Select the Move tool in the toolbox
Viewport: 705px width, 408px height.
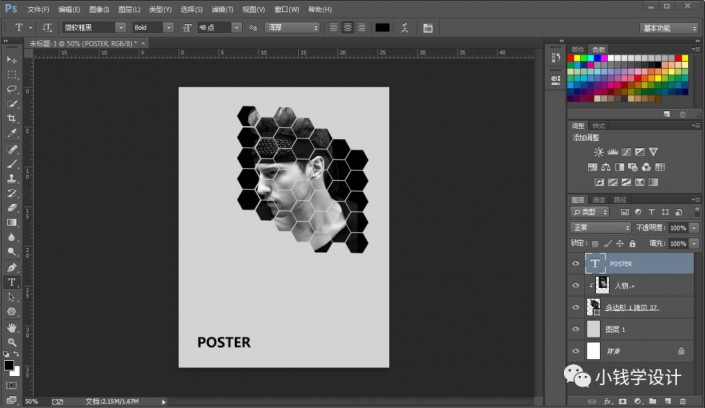tap(12, 60)
